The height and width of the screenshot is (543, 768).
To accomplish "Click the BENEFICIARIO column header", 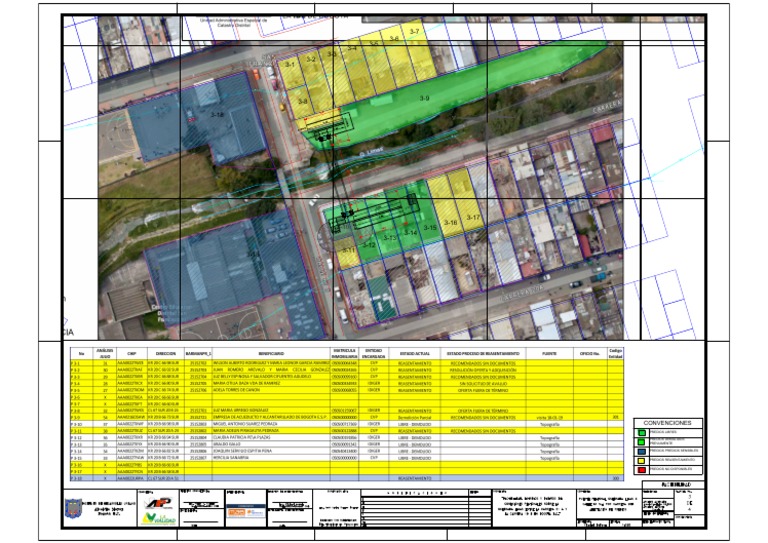I will 271,354.
